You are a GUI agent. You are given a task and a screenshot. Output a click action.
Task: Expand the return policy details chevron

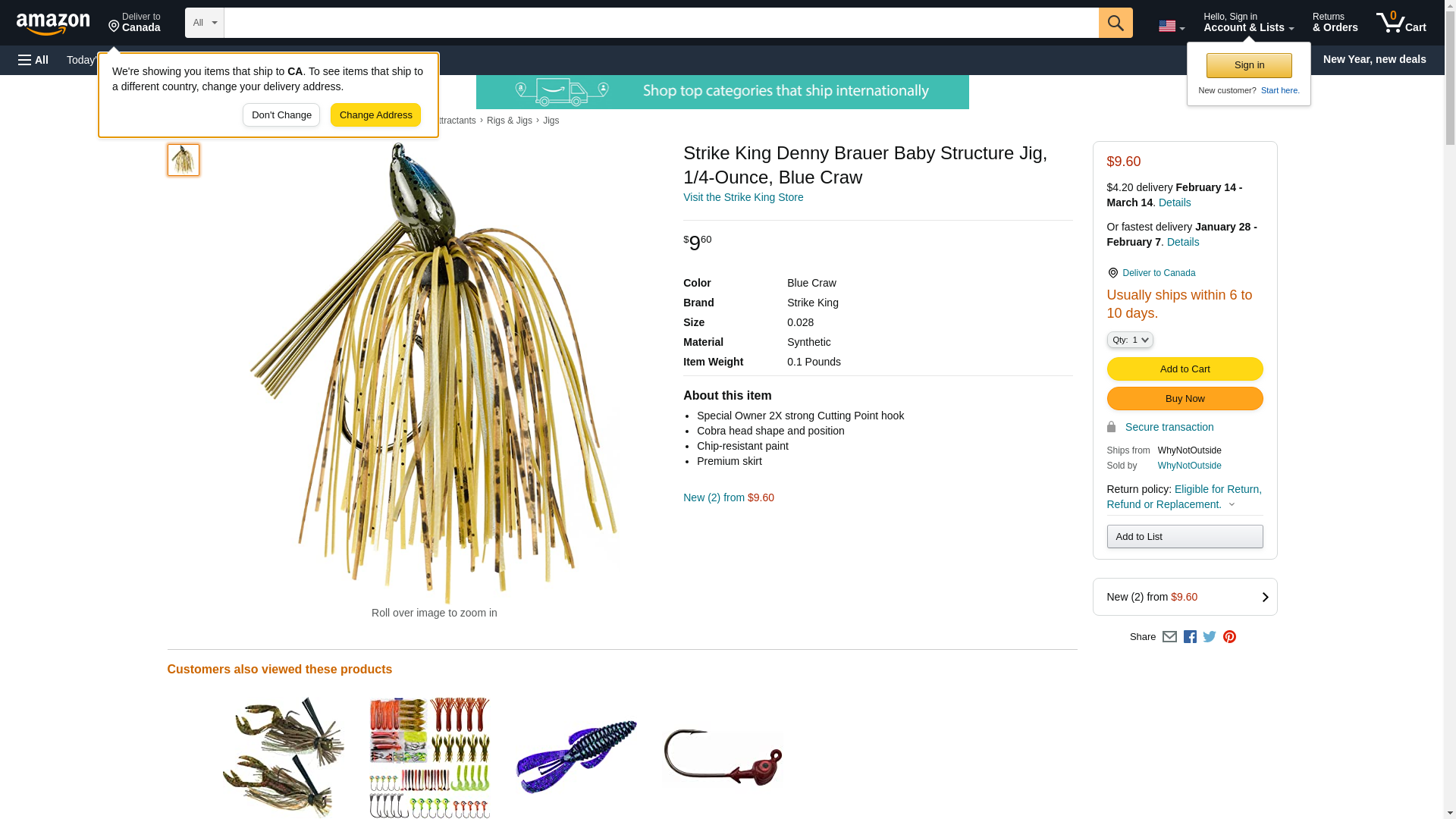point(1232,505)
